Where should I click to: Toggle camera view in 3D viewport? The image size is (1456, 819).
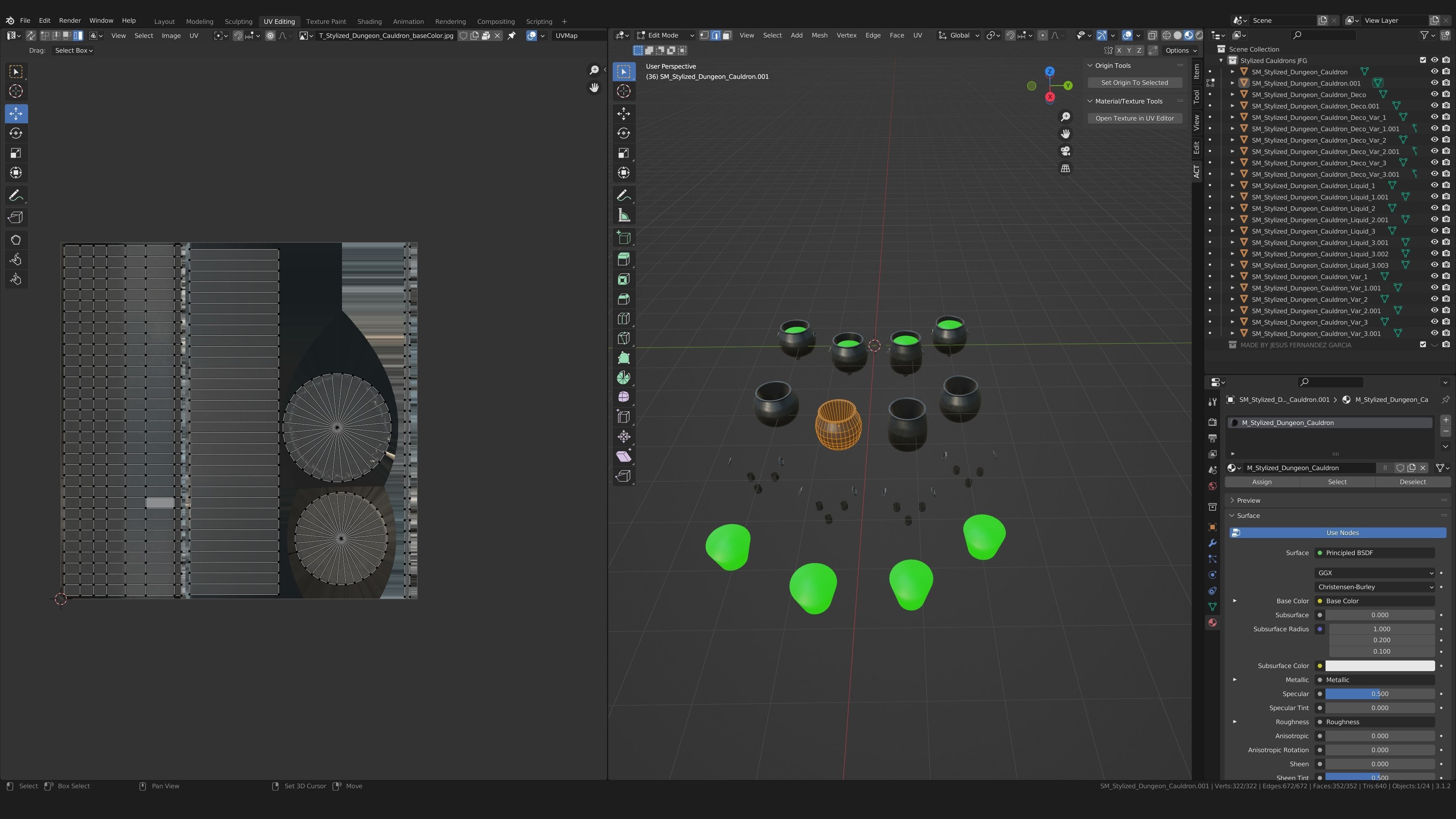(1065, 152)
